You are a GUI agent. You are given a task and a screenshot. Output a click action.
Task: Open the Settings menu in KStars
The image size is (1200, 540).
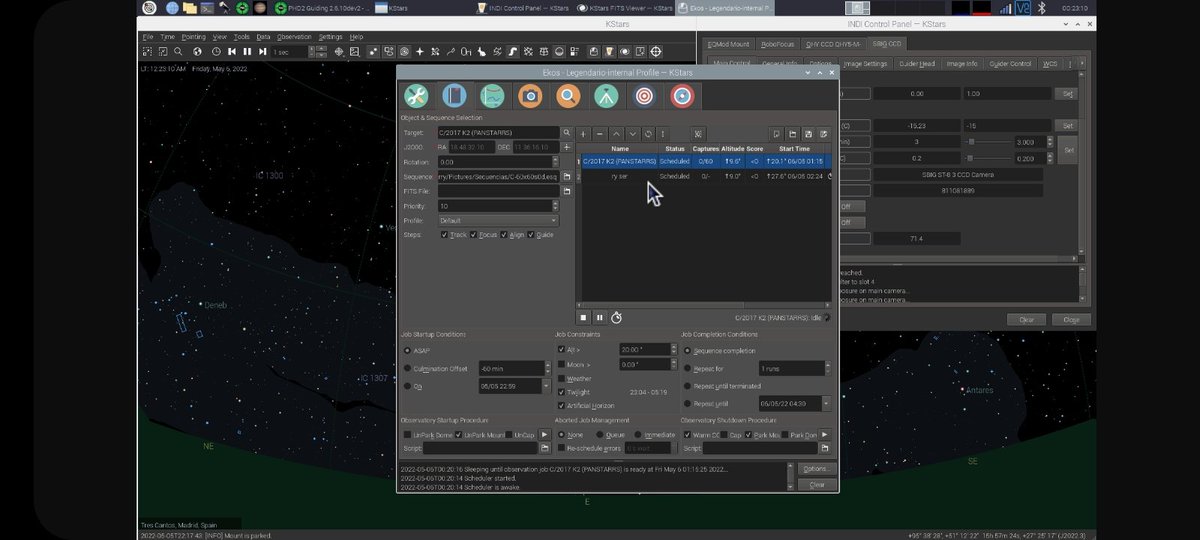pos(330,36)
